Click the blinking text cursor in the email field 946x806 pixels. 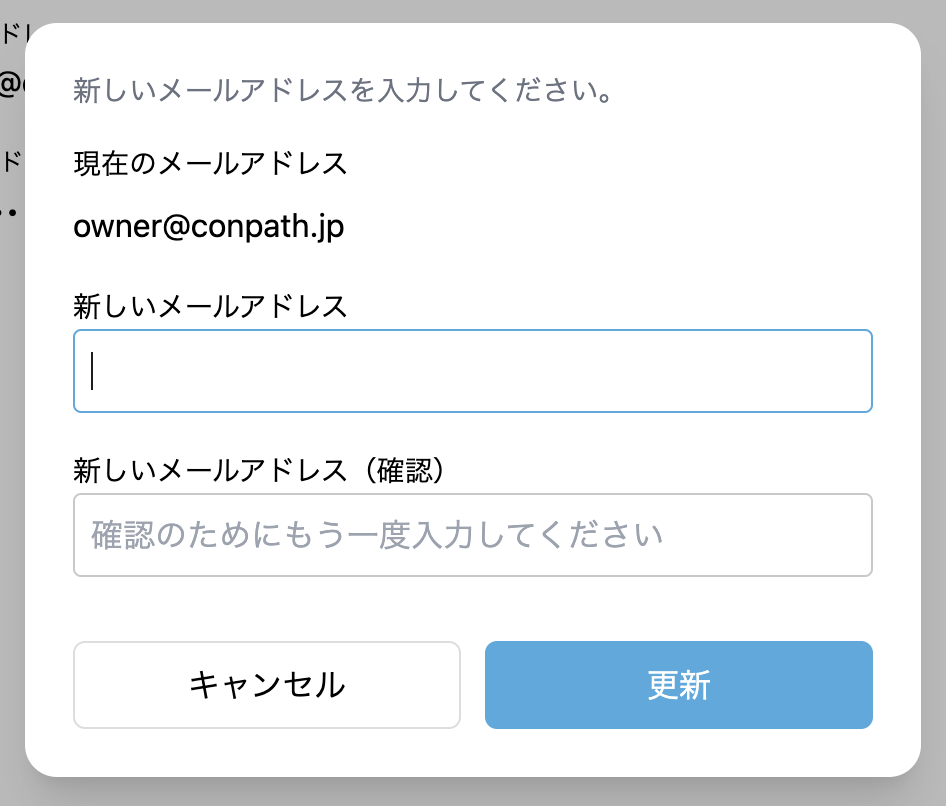point(93,371)
